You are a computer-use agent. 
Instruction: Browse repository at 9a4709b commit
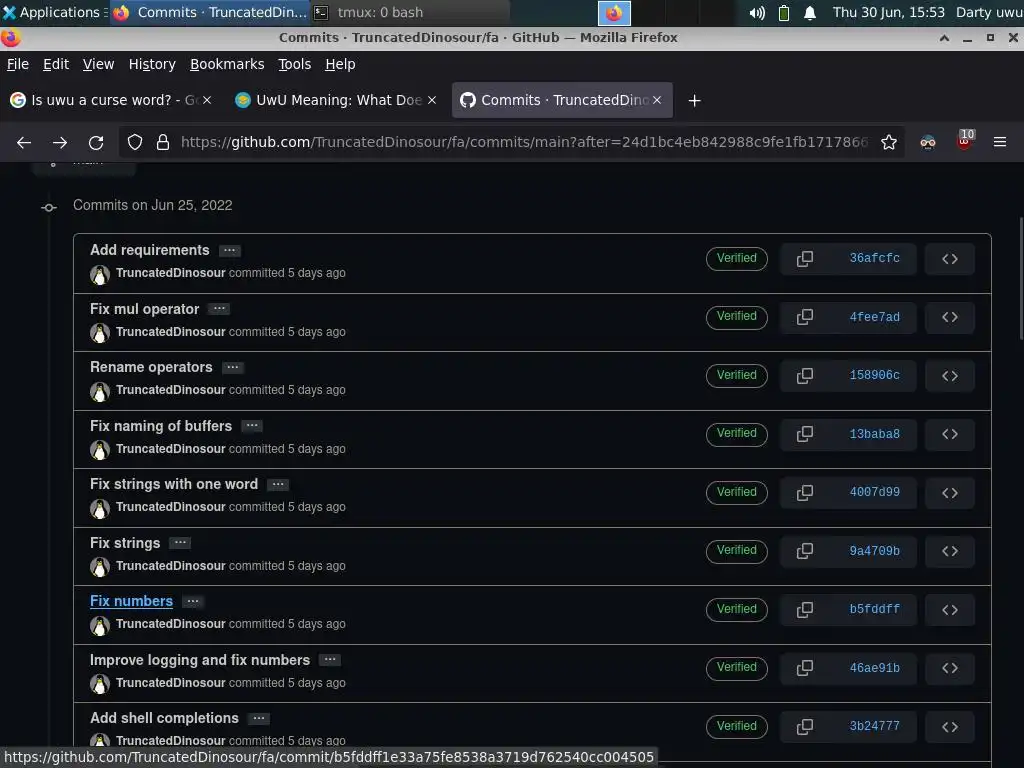coord(950,551)
